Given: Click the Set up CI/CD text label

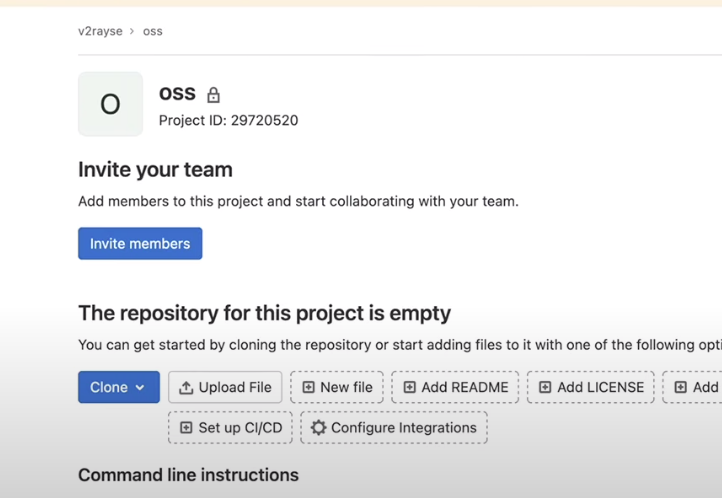Looking at the screenshot, I should pyautogui.click(x=240, y=428).
